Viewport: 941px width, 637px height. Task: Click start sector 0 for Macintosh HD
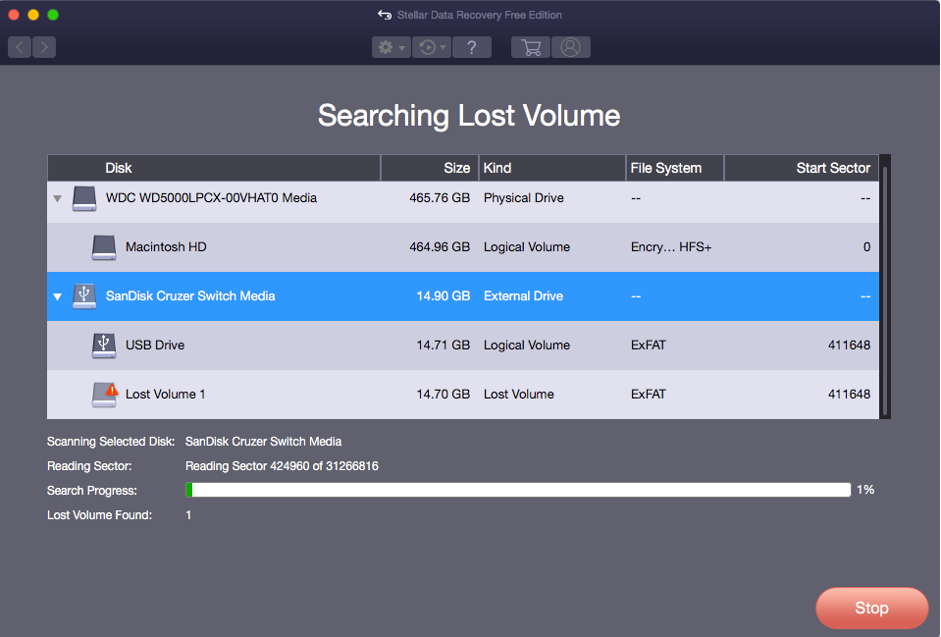tap(867, 247)
